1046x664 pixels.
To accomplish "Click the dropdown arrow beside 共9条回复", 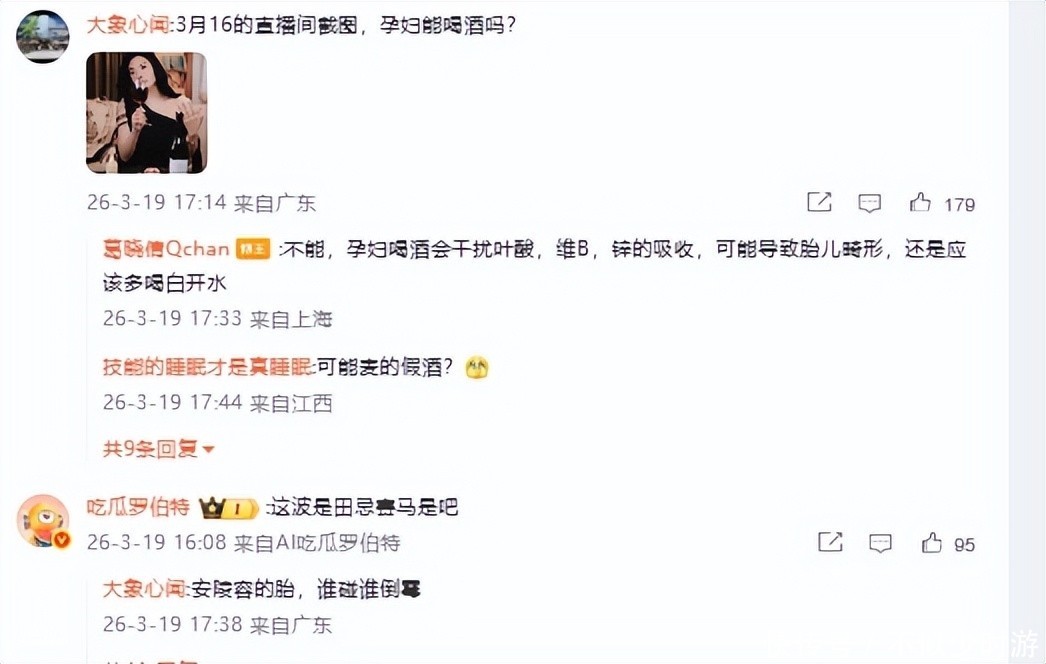I will click(208, 450).
